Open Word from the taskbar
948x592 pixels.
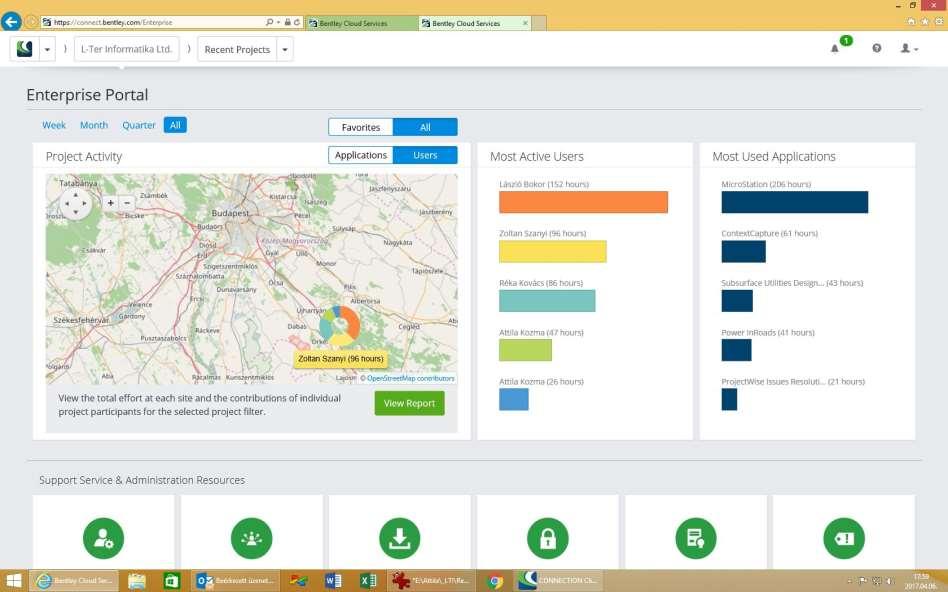pyautogui.click(x=333, y=581)
